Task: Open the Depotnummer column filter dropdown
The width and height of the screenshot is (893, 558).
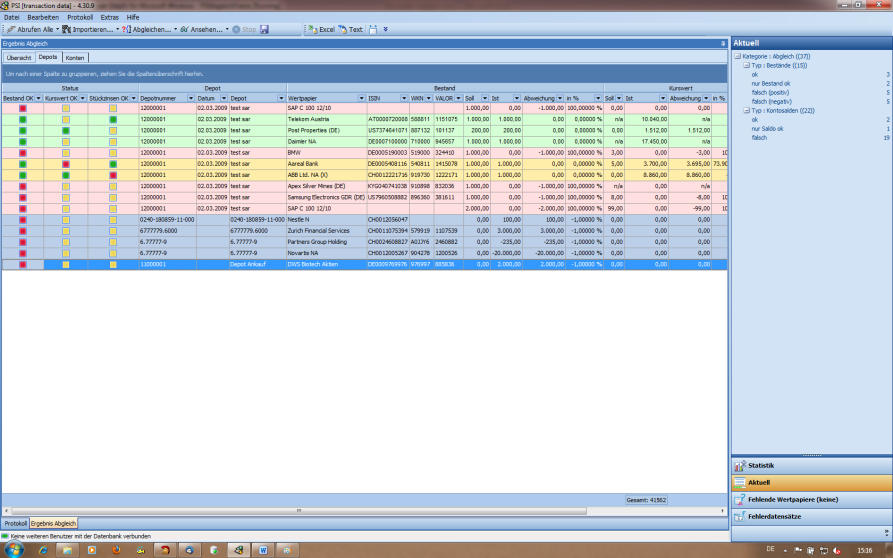Action: click(189, 98)
